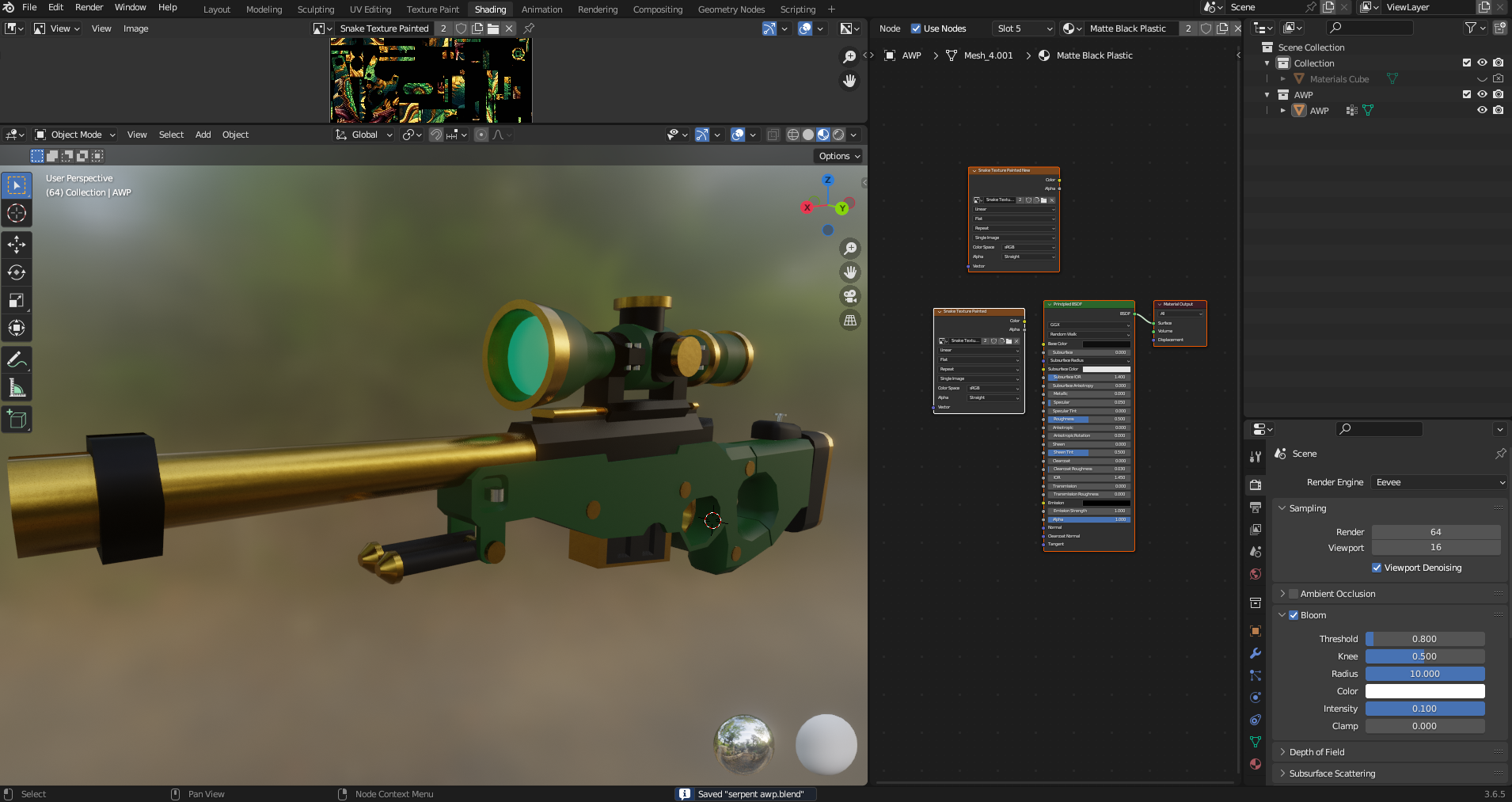Hide the AWP collection with eye icon
This screenshot has height=802, width=1512.
(x=1482, y=94)
